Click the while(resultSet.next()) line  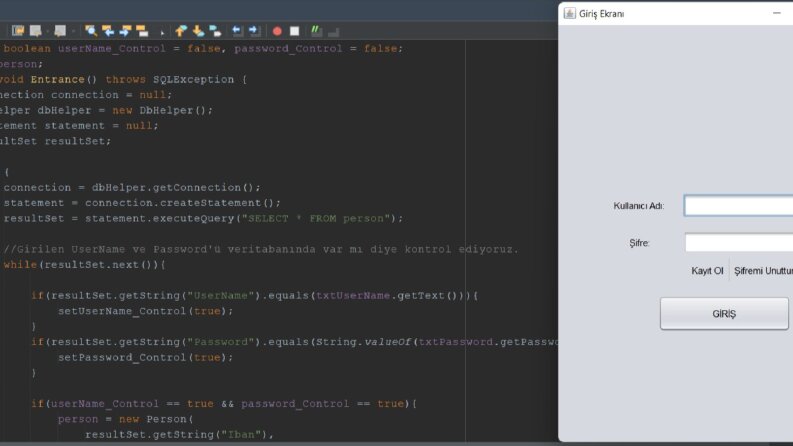tap(84, 264)
